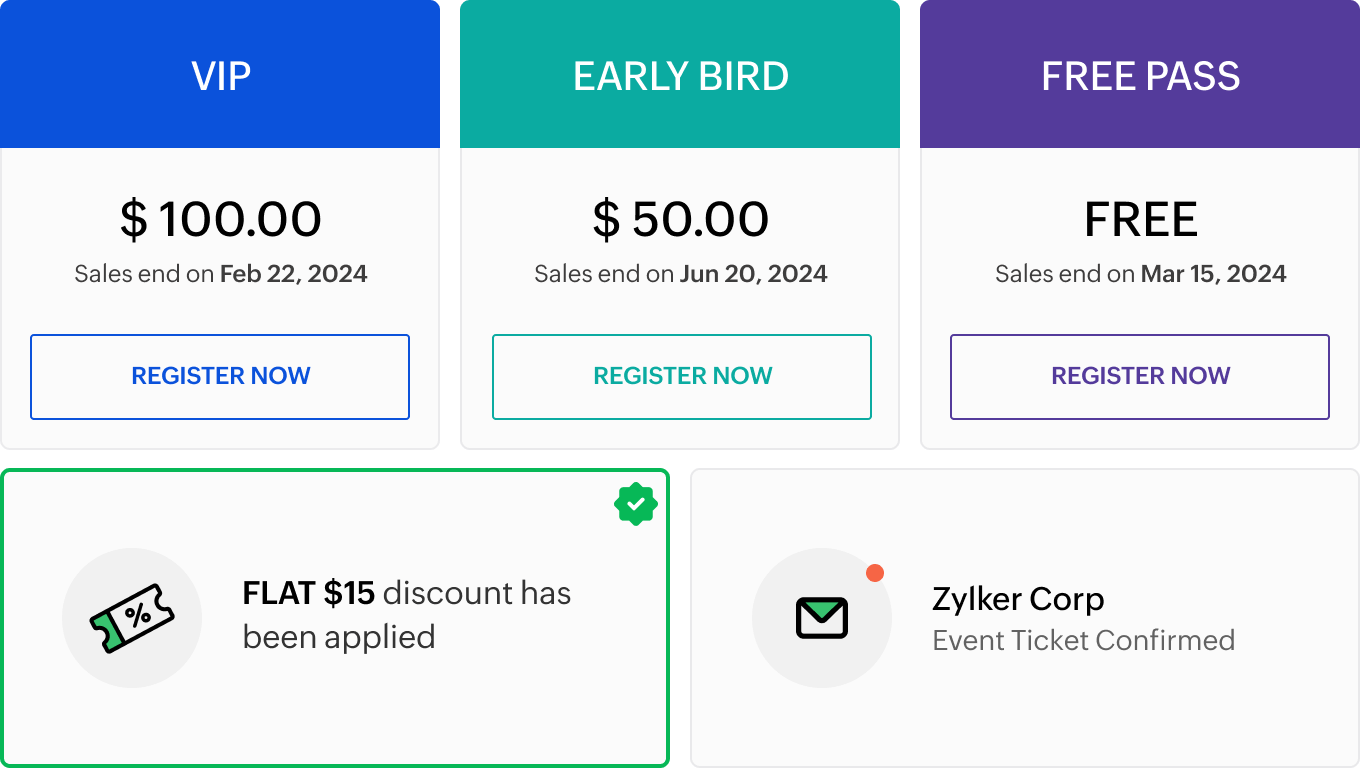Select the VIP header banner
1360x768 pixels.
pos(220,74)
